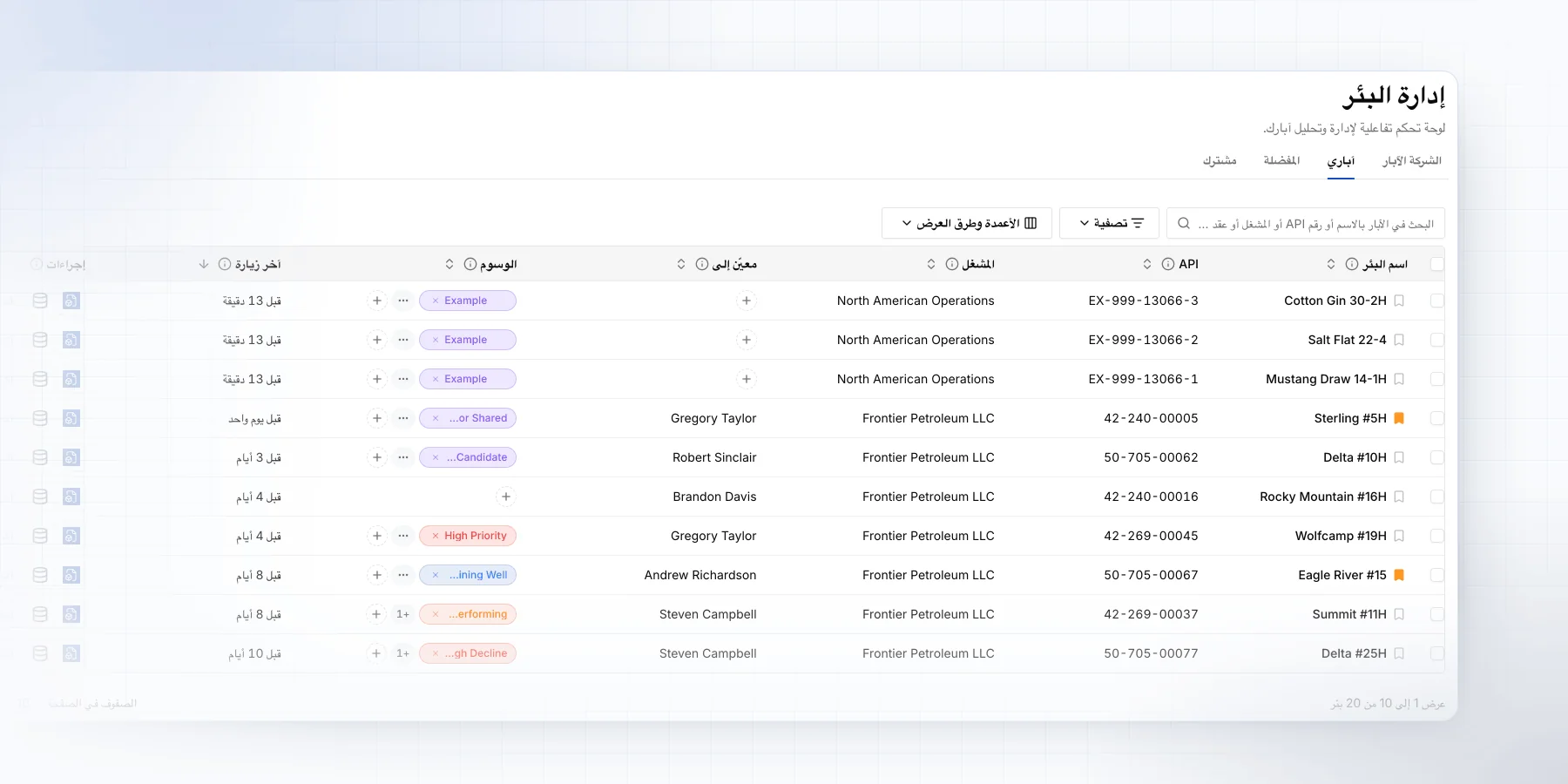
Task: Add another tag to the Sterling #5H row
Action: 376,418
